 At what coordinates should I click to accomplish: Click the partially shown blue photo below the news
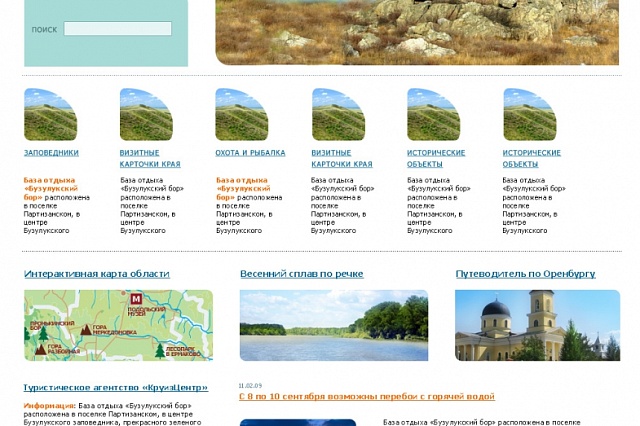point(298,422)
